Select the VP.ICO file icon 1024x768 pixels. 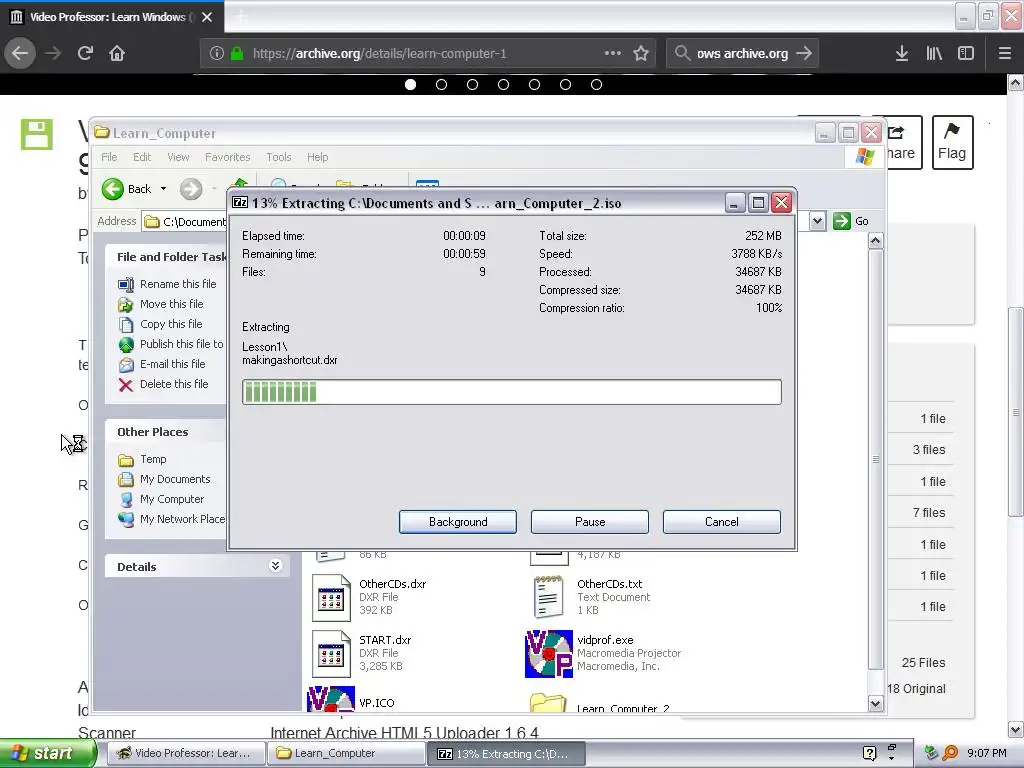(x=331, y=699)
